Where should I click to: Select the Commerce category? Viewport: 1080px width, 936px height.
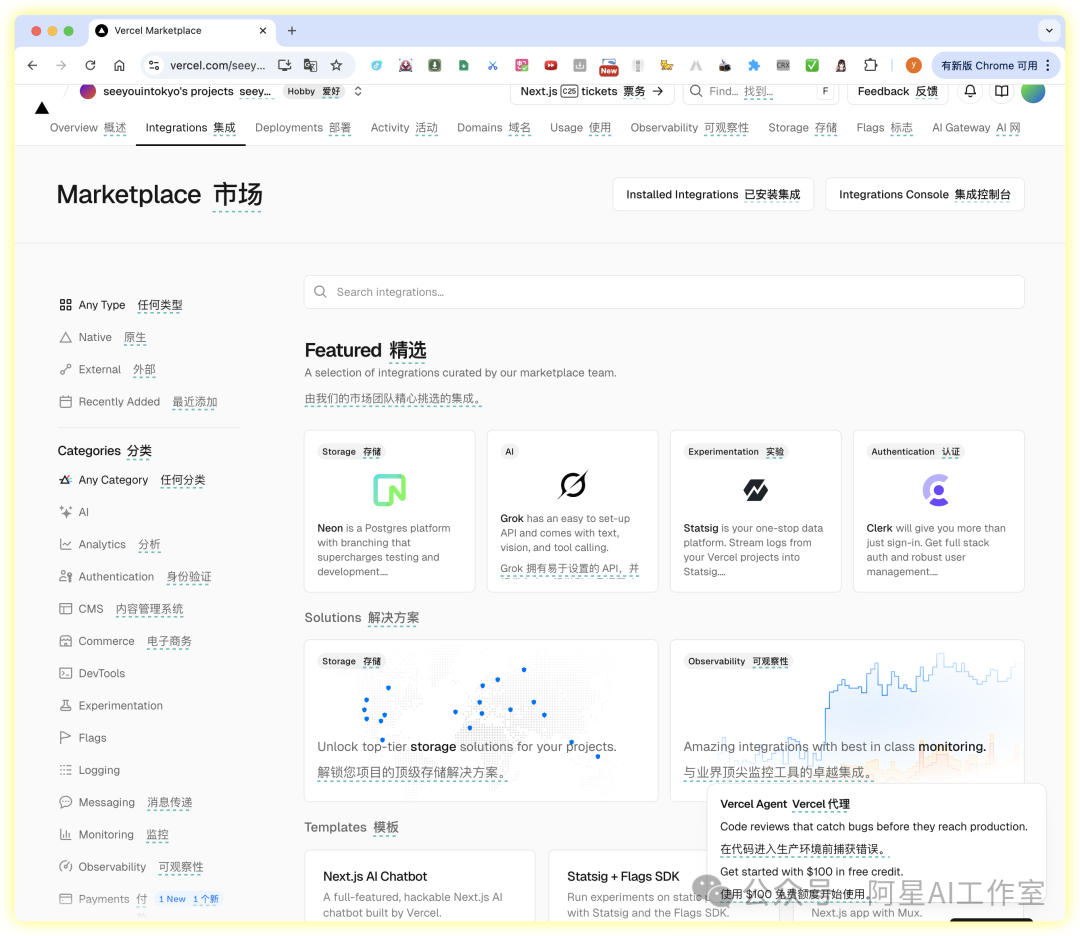click(x=125, y=641)
